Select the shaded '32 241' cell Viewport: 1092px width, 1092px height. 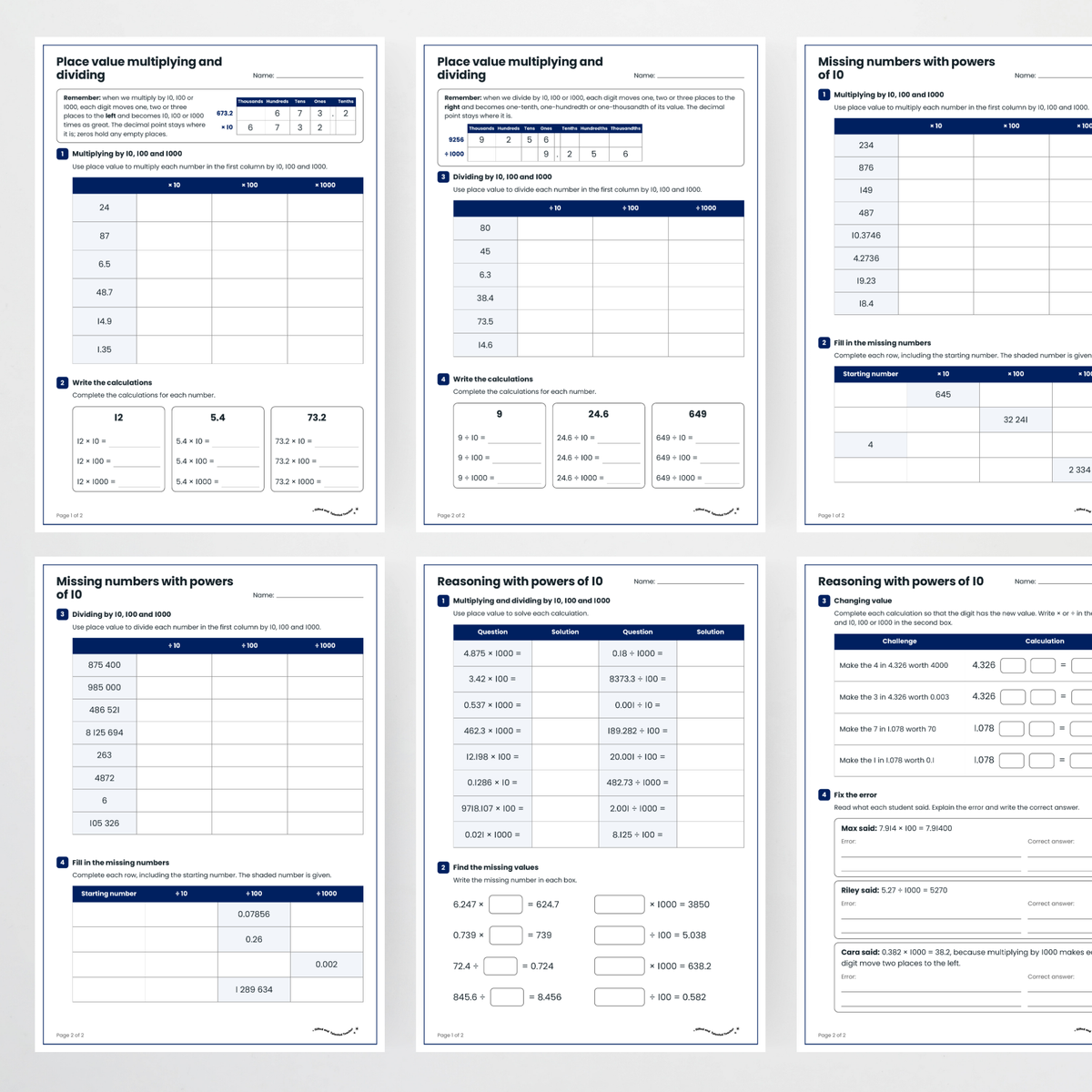pyautogui.click(x=1016, y=420)
